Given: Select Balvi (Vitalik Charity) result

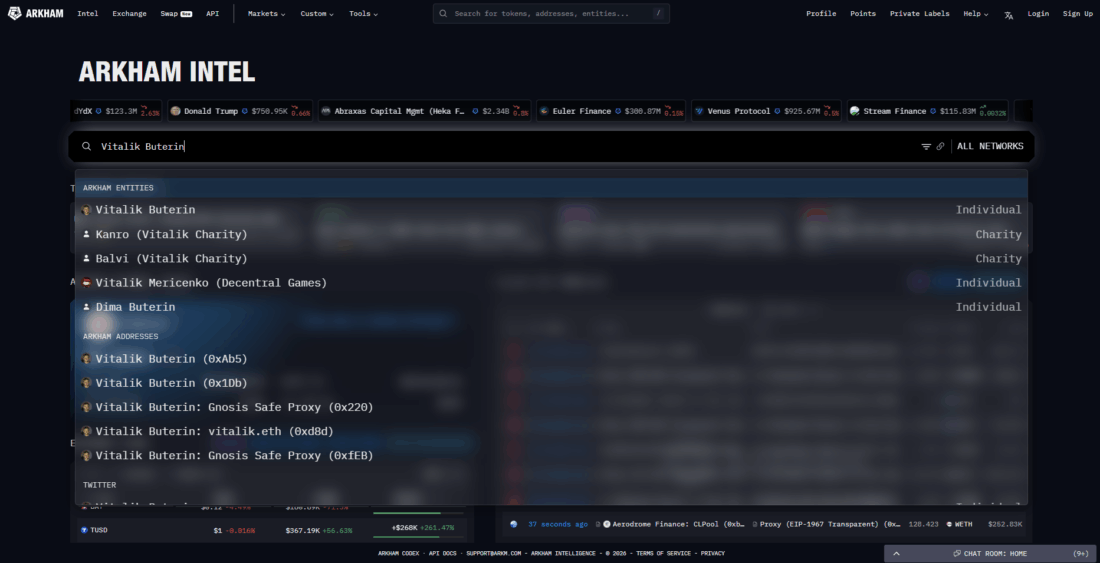Looking at the screenshot, I should pyautogui.click(x=551, y=258).
